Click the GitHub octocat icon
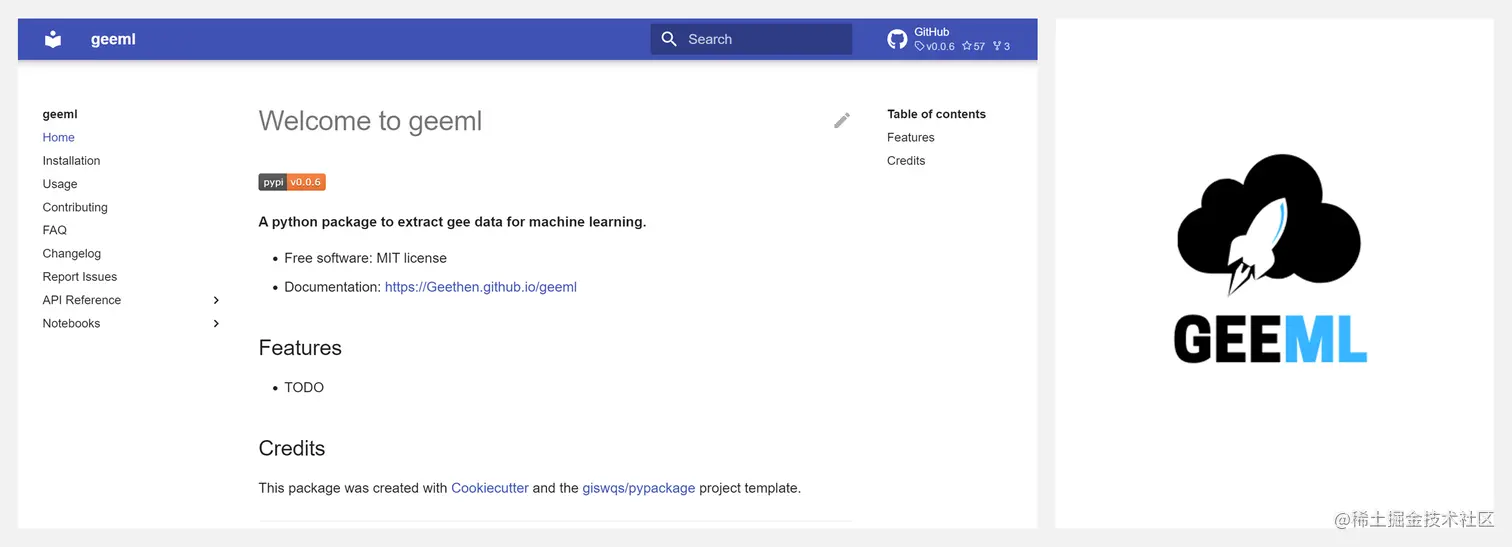This screenshot has width=1512, height=547. pyautogui.click(x=897, y=39)
